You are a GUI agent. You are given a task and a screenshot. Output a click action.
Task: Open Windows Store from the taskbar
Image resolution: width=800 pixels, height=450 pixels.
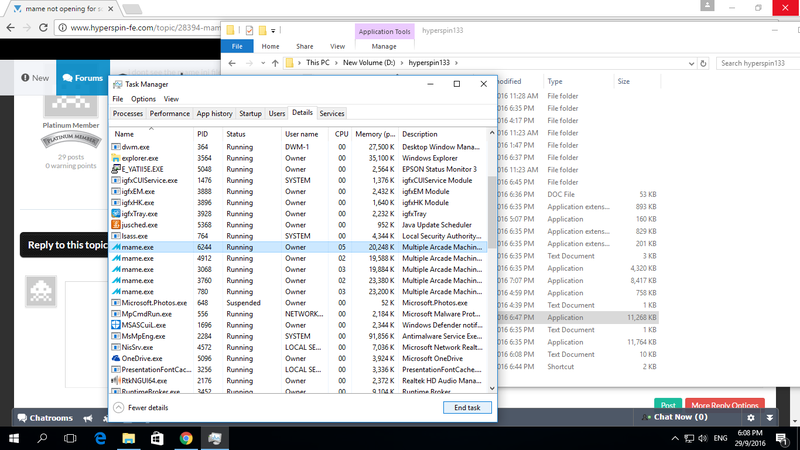[x=157, y=438]
